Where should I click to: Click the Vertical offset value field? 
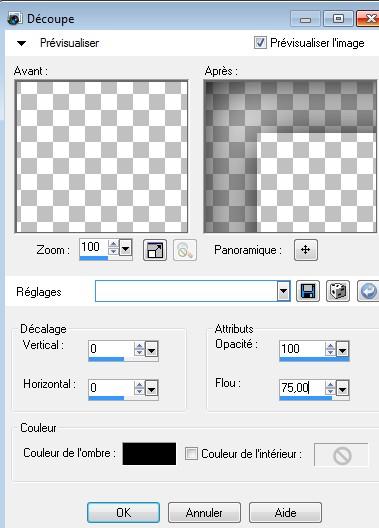(111, 349)
